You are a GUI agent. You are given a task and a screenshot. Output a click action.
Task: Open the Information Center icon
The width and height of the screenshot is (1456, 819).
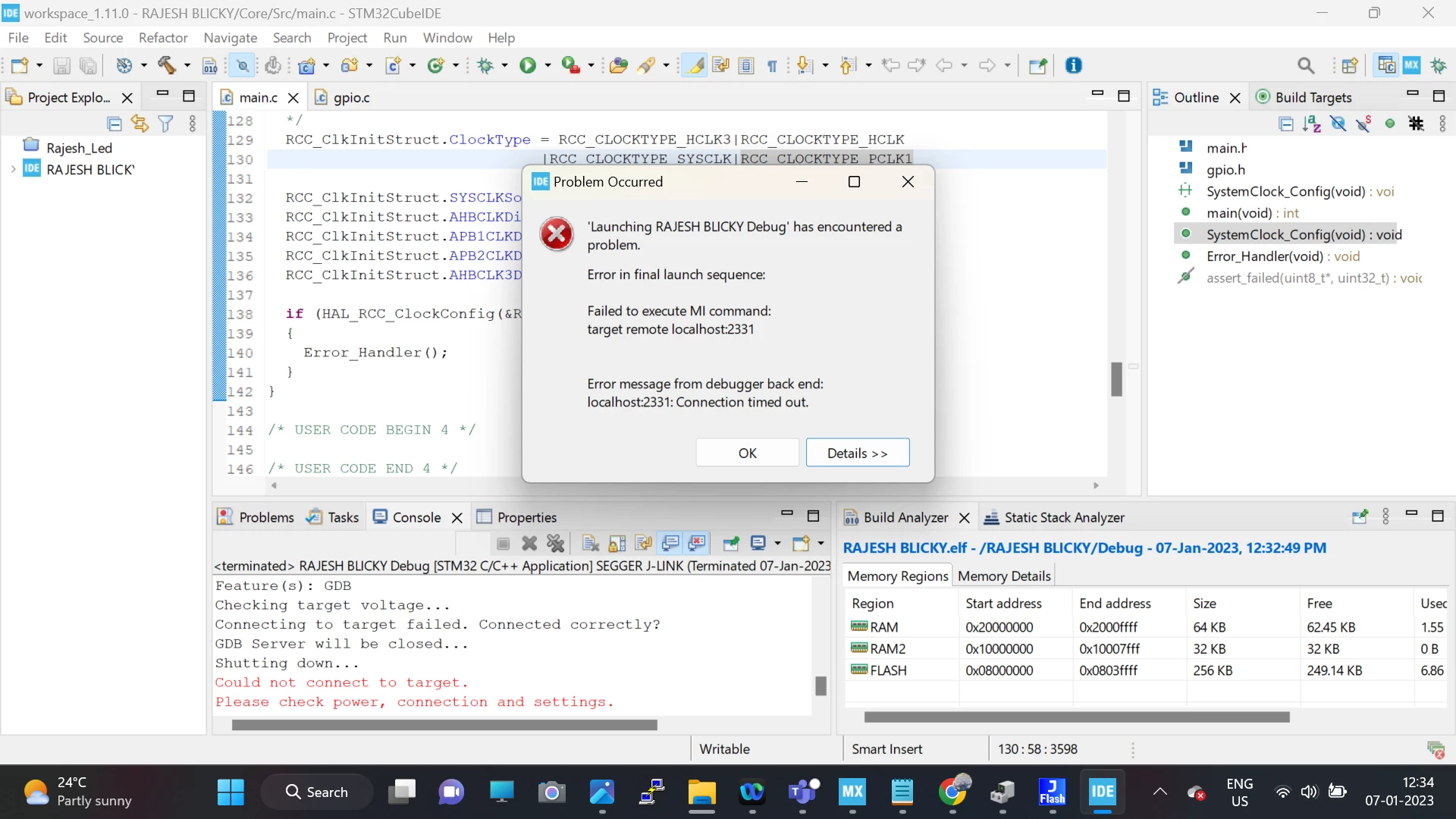pos(1073,66)
